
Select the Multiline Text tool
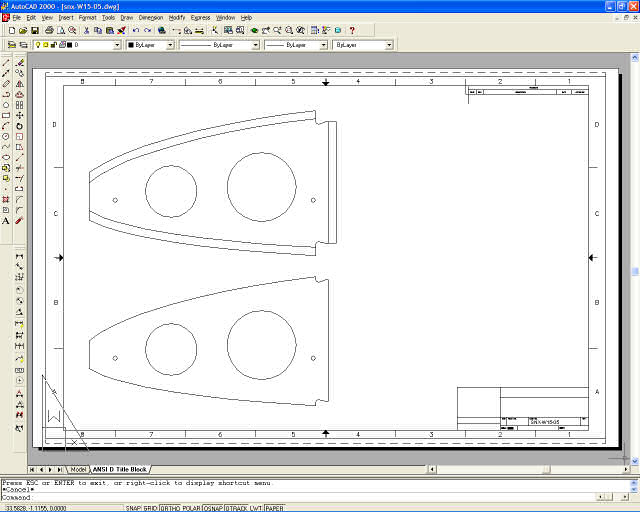pos(6,221)
